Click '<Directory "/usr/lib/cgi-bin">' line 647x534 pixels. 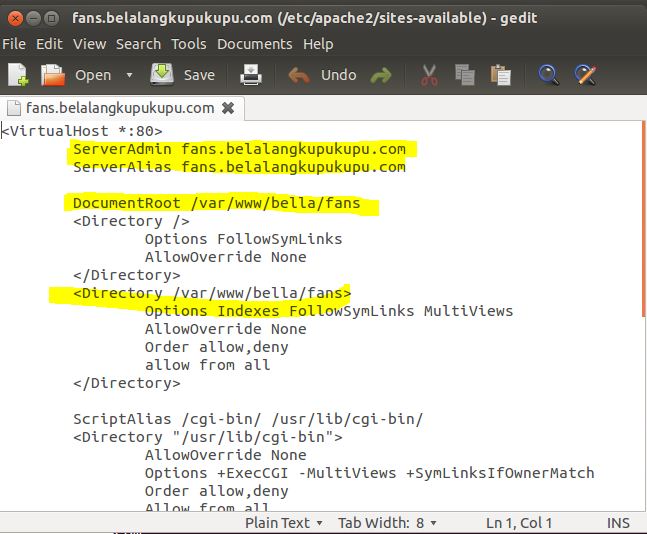[208, 437]
